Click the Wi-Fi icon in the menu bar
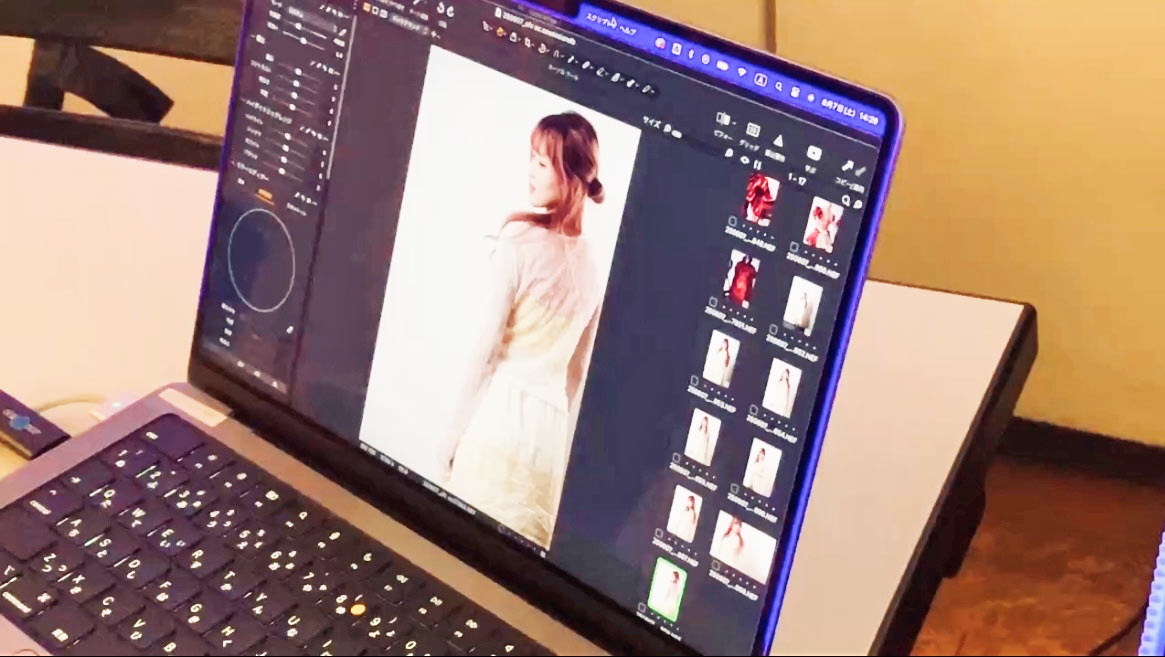The width and height of the screenshot is (1165, 657). pos(741,72)
